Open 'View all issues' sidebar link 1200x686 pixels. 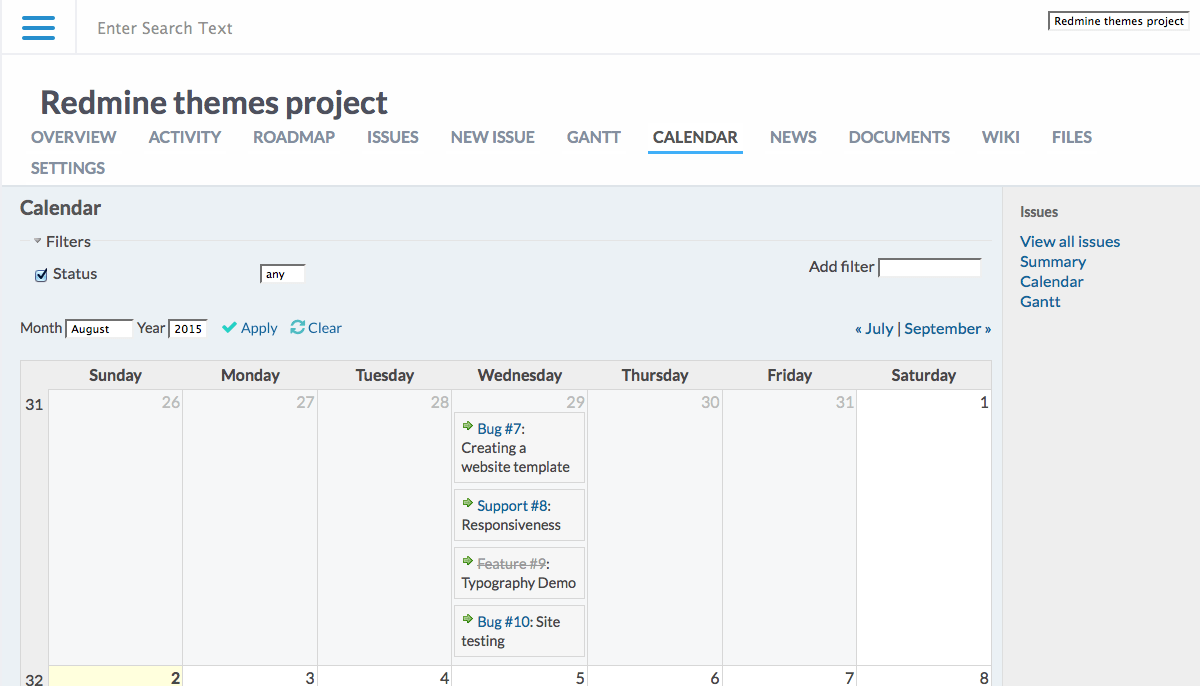[x=1070, y=241]
